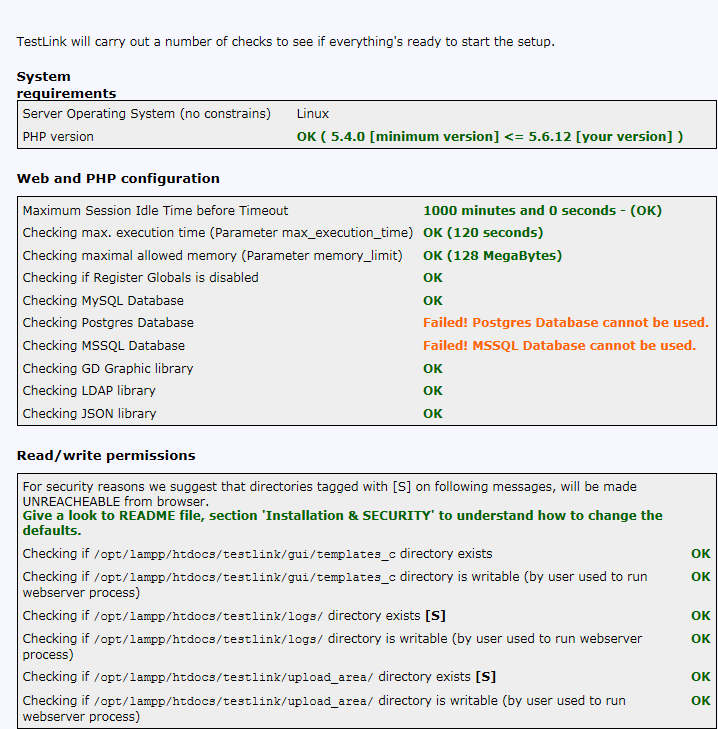This screenshot has width=718, height=729.
Task: Click 'Checking GD Graphic library' label
Action: 108,369
